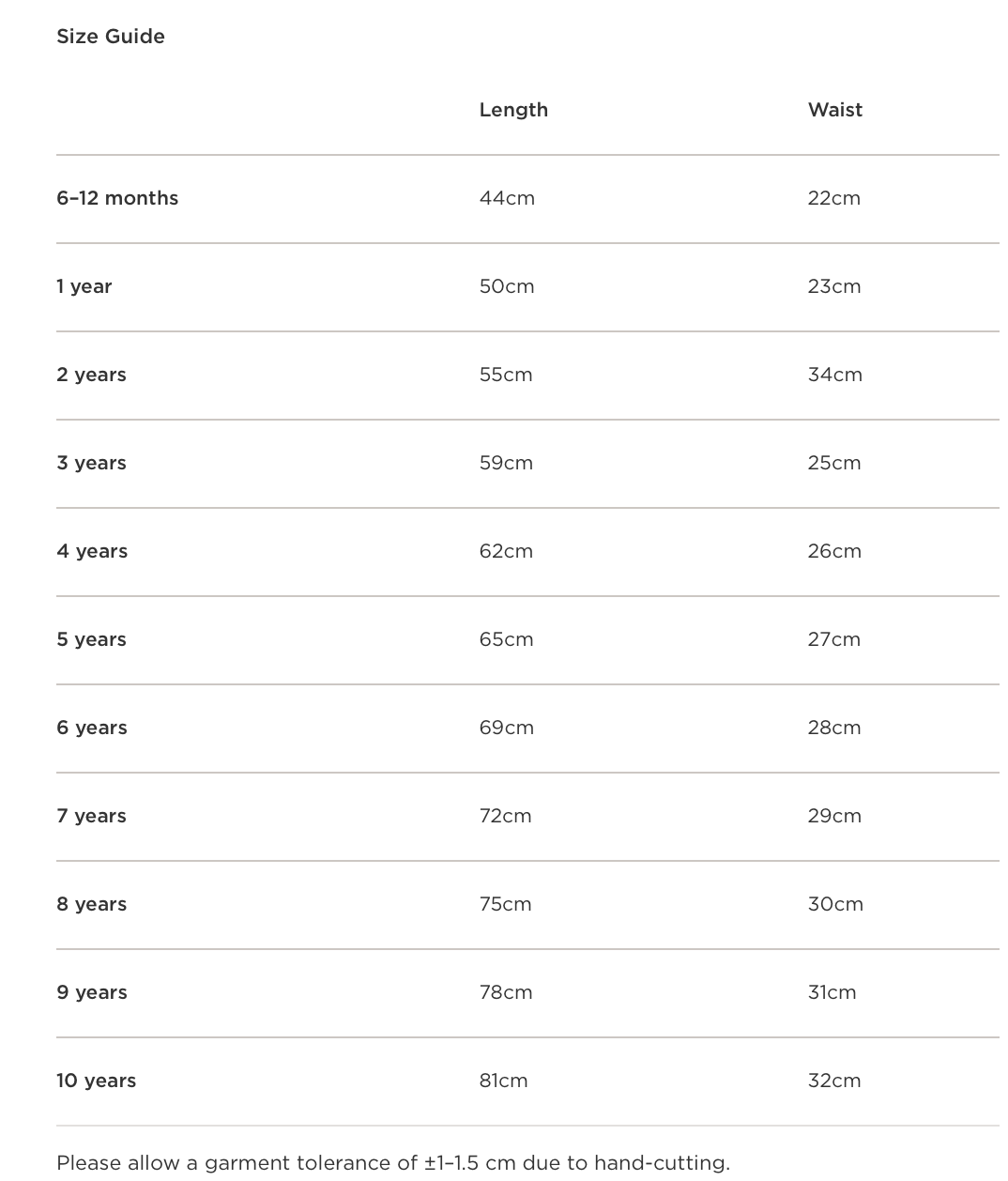Select the 32cm waist value

833,1081
